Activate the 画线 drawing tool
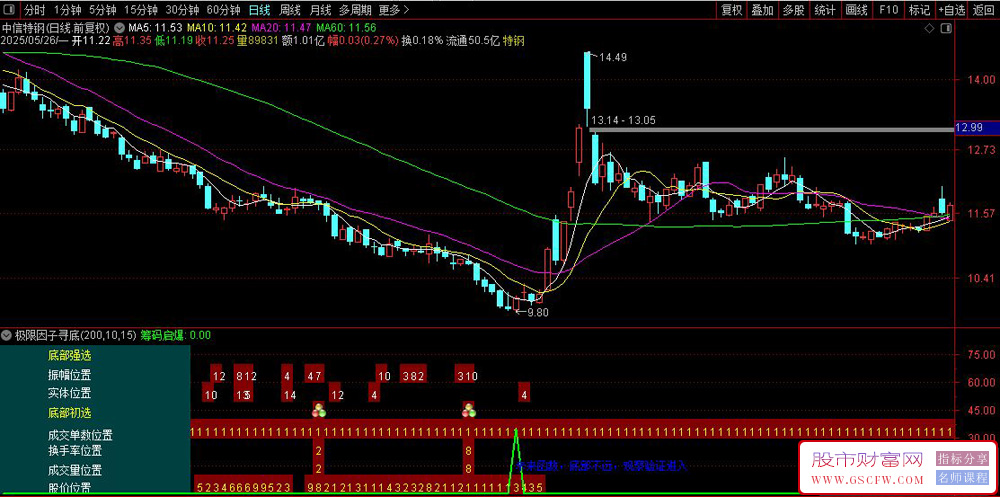This screenshot has height=497, width=1000. (x=856, y=10)
